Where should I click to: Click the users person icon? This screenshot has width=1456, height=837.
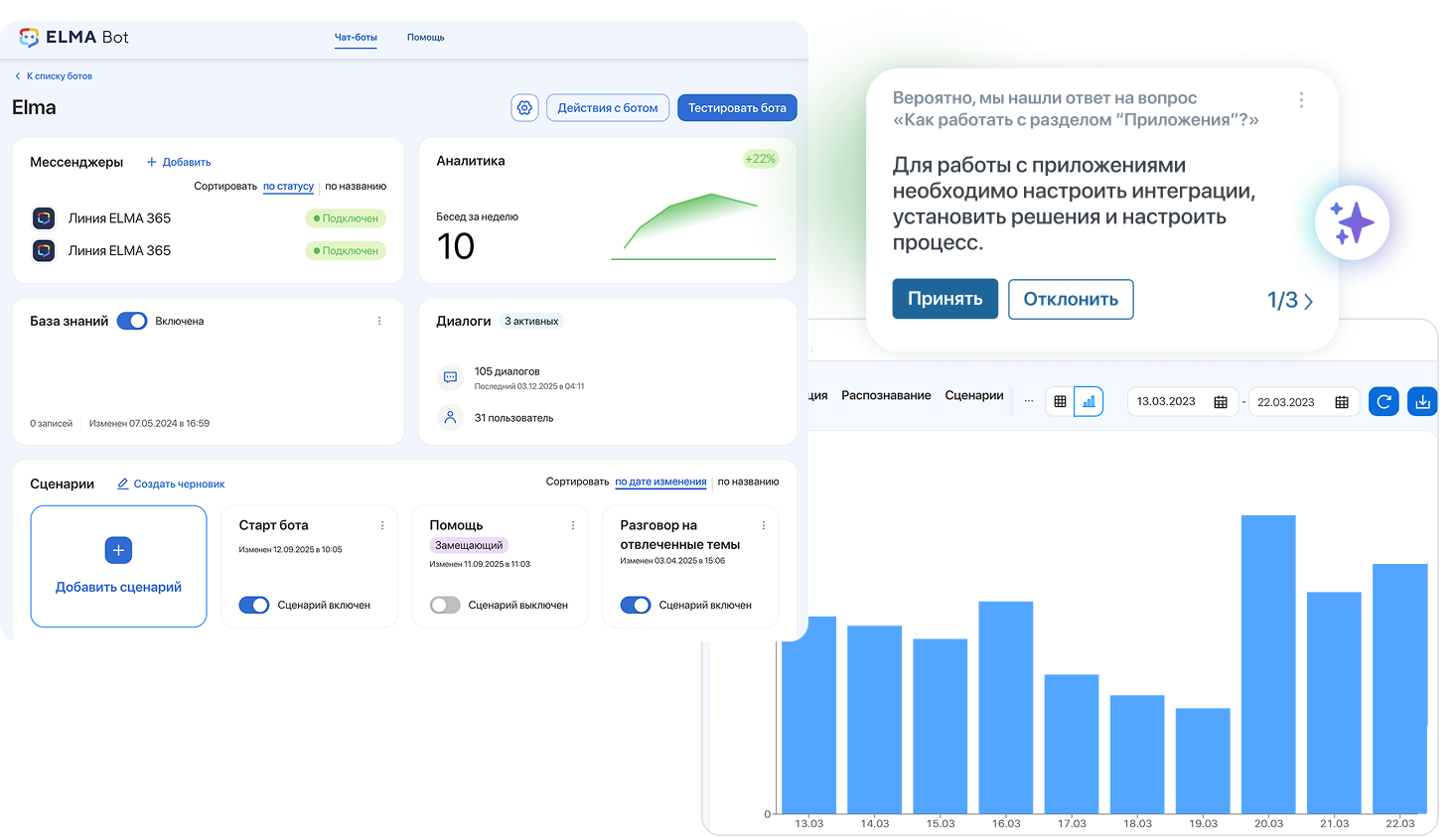pos(450,418)
